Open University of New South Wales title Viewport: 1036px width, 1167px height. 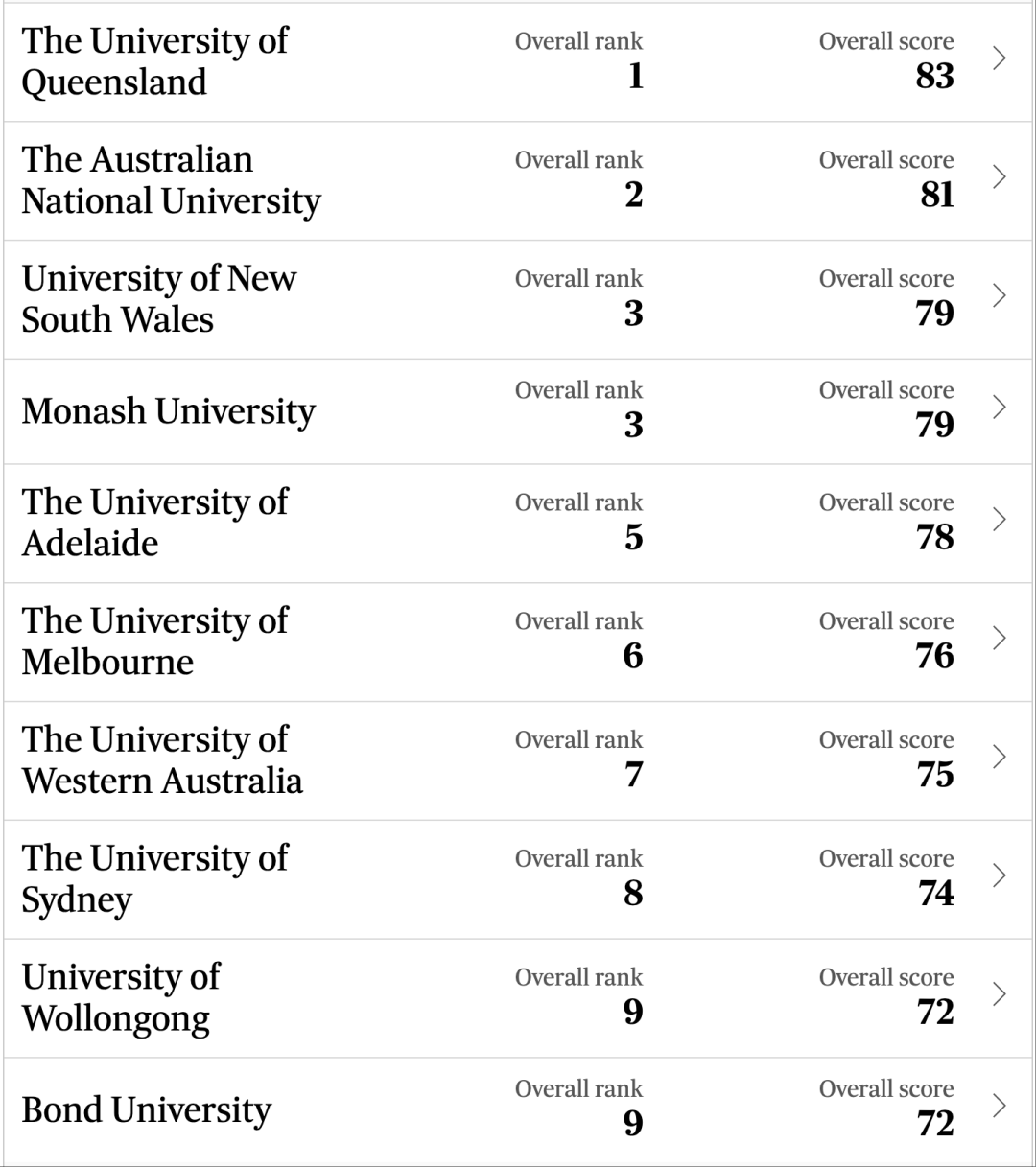click(159, 298)
